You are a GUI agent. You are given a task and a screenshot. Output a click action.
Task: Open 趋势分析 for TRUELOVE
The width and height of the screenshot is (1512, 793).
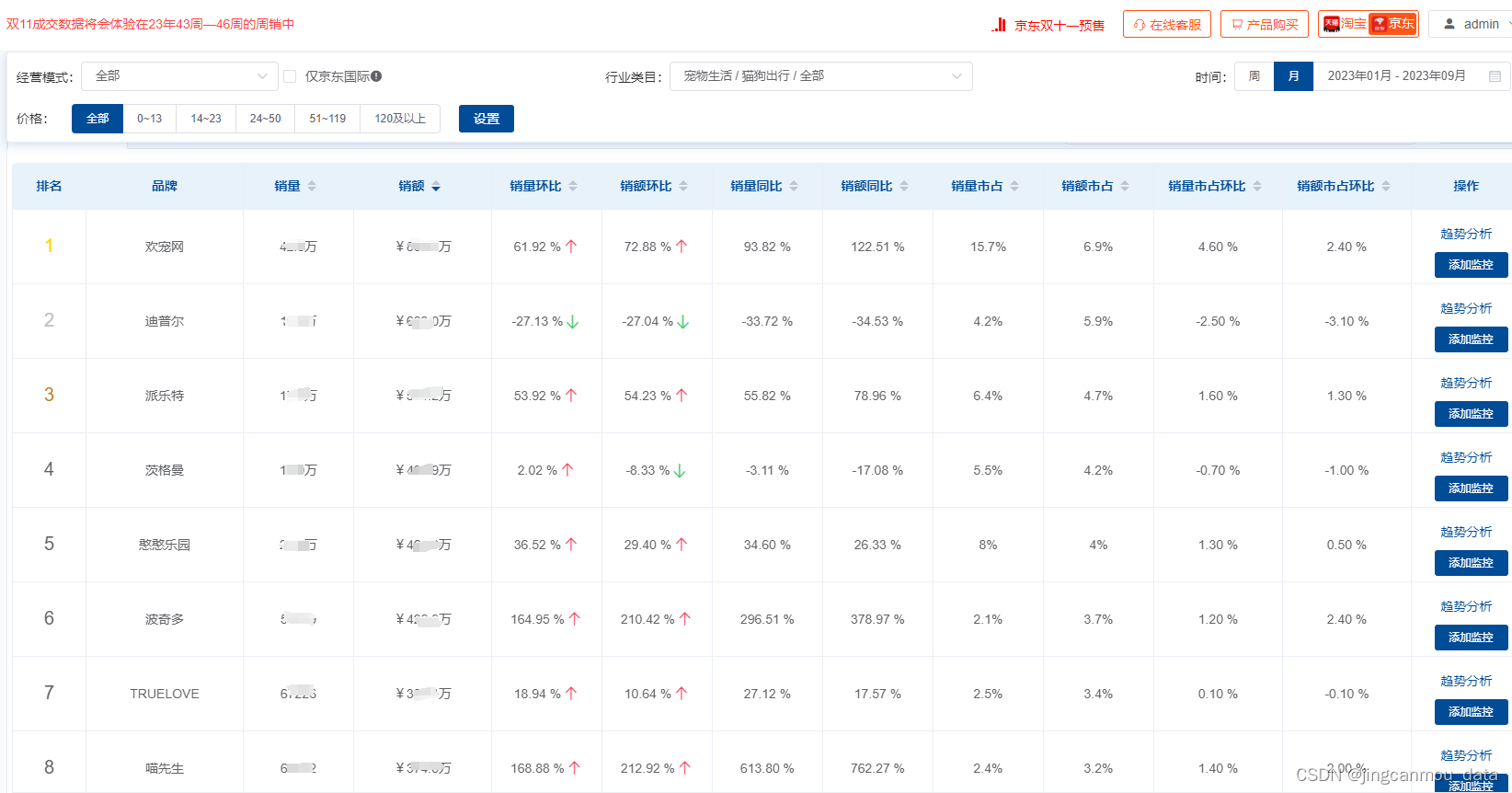coord(1466,681)
